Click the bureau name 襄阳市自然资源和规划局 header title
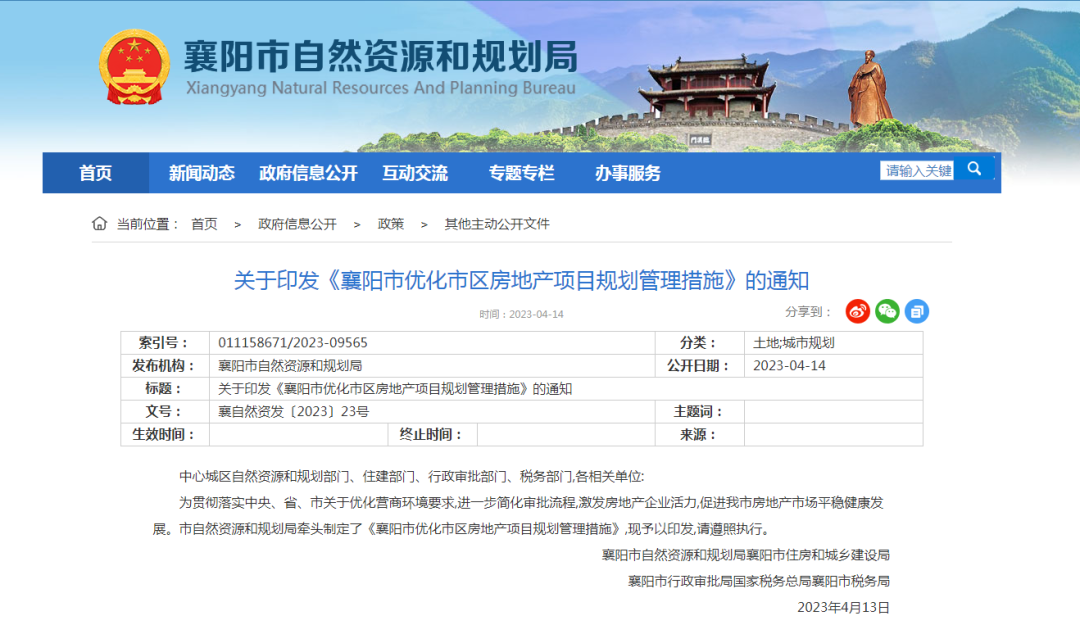The image size is (1080, 634). point(381,57)
